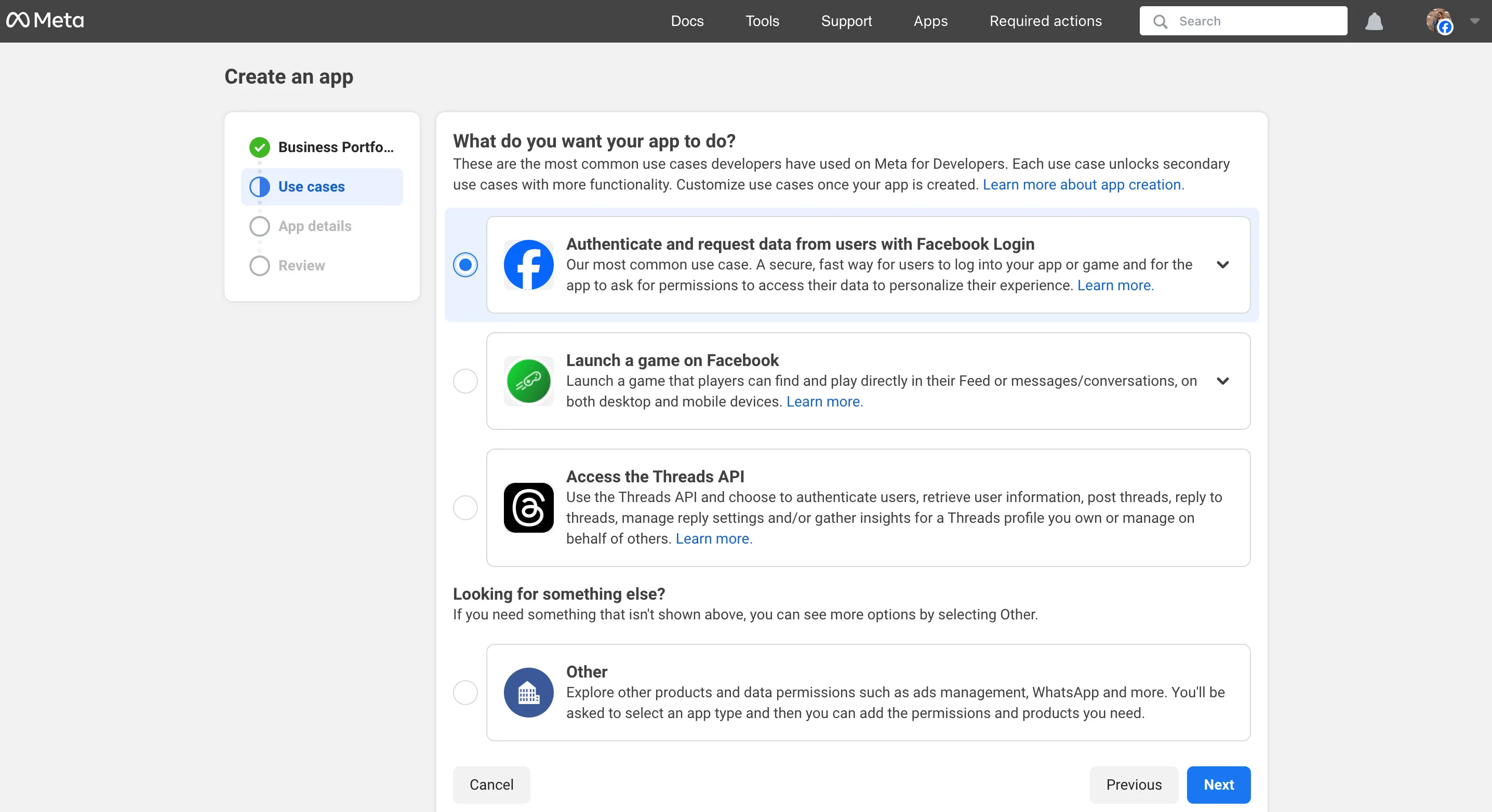
Task: Click the Threads logo icon
Action: (x=528, y=508)
